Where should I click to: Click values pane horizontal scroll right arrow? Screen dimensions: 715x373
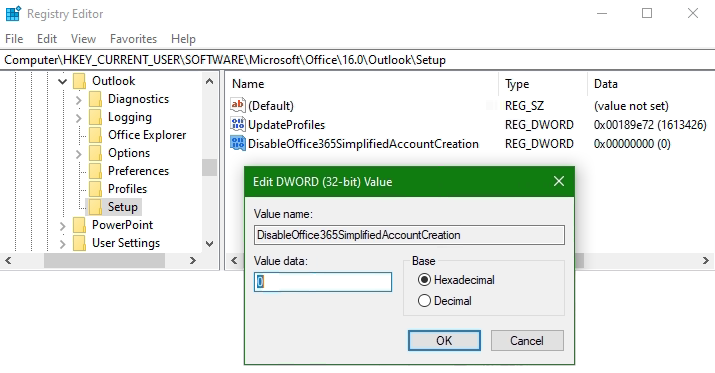tap(706, 260)
